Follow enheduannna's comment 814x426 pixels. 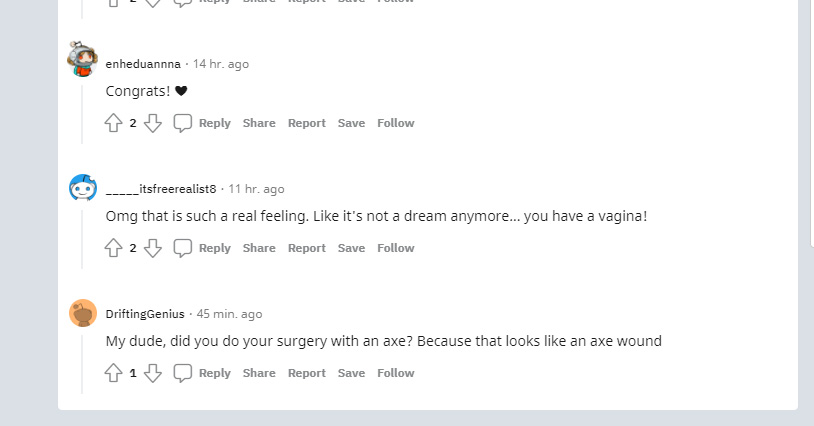click(x=396, y=123)
